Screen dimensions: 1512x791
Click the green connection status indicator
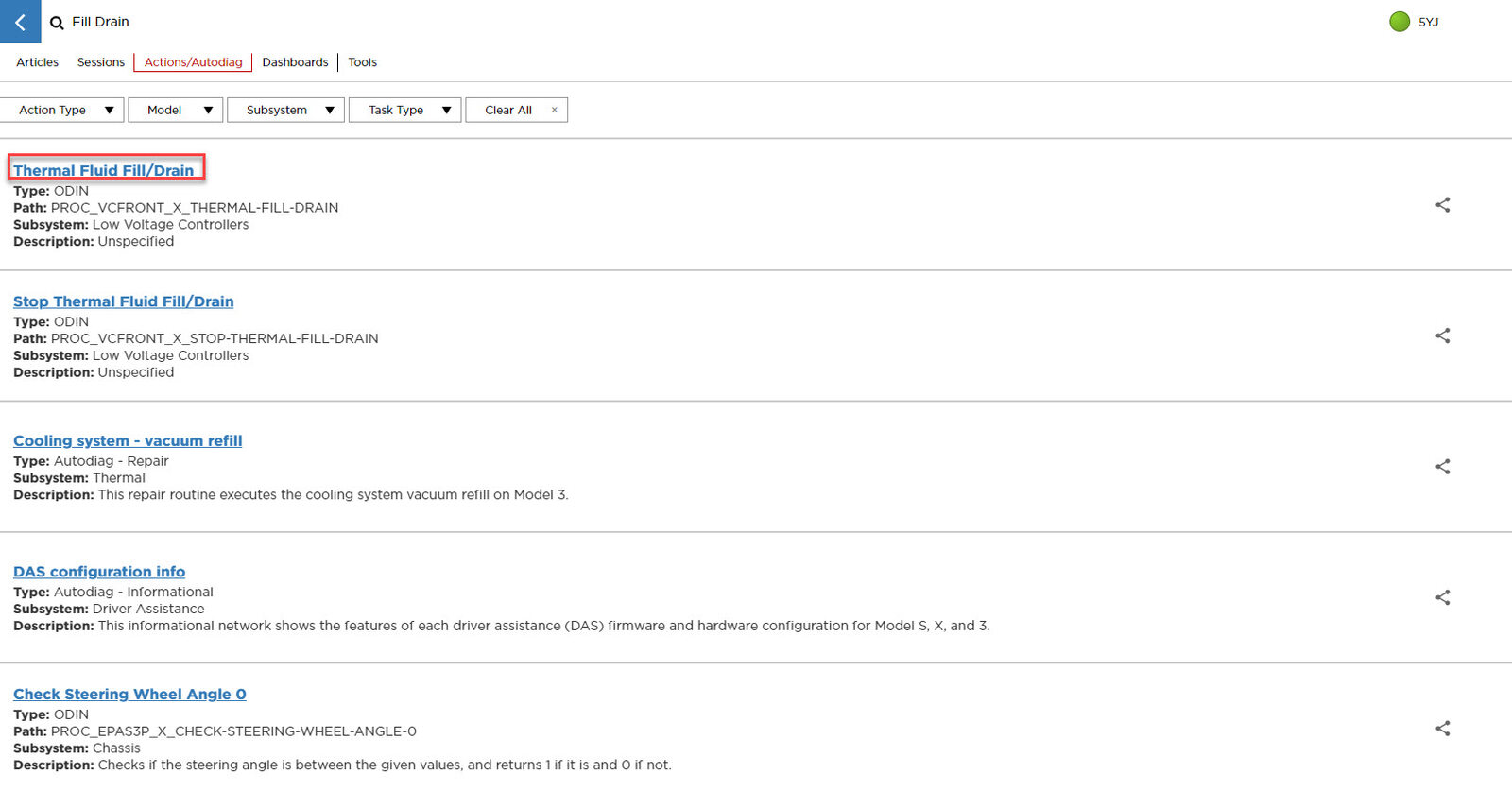[1400, 22]
